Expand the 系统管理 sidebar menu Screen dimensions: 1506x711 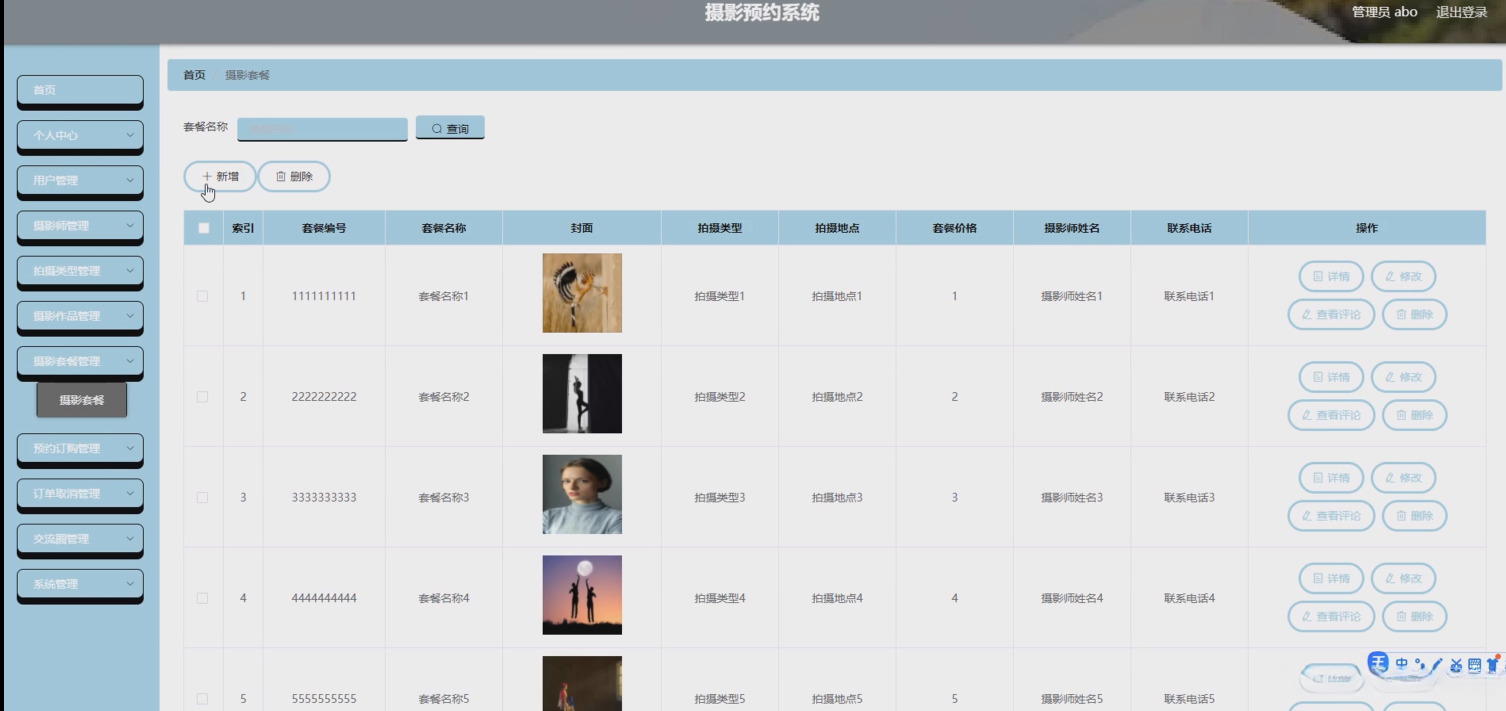tap(80, 584)
